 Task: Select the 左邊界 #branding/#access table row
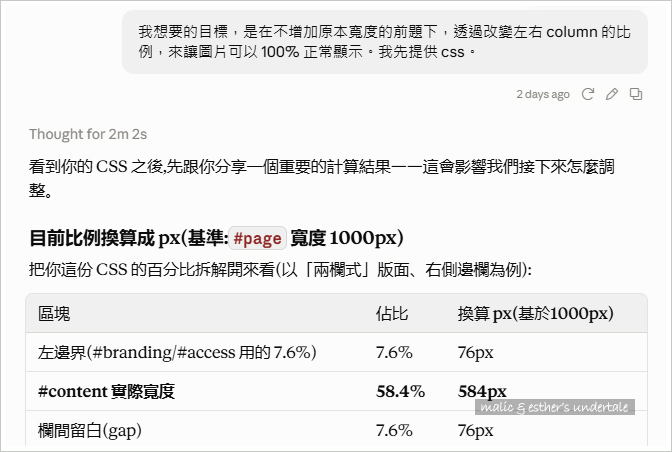coord(336,352)
